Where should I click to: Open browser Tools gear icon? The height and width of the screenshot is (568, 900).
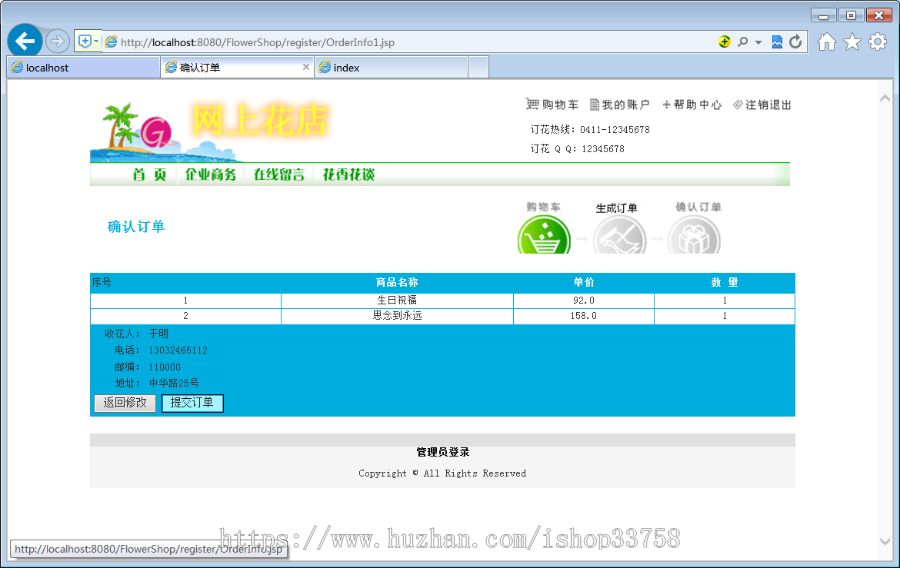878,42
